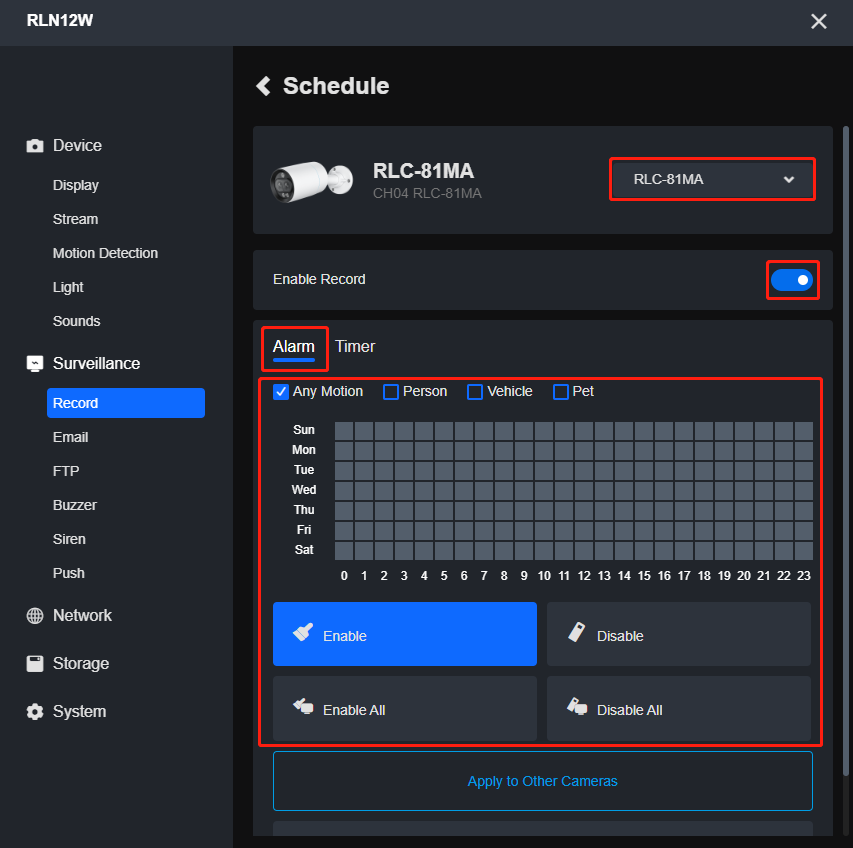This screenshot has width=853, height=848.
Task: Click the "Schedule" page heading
Action: click(336, 86)
